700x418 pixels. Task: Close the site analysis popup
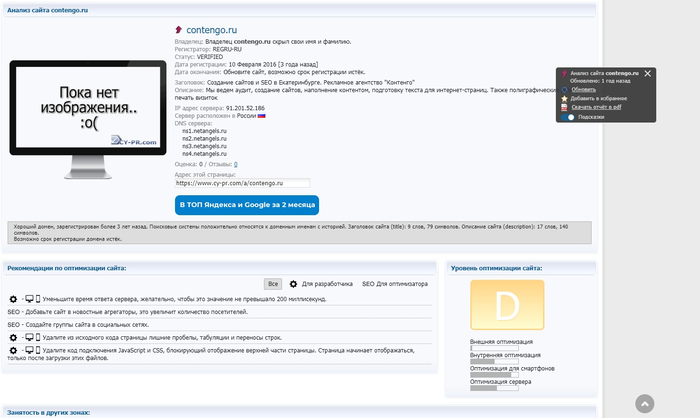tap(647, 73)
